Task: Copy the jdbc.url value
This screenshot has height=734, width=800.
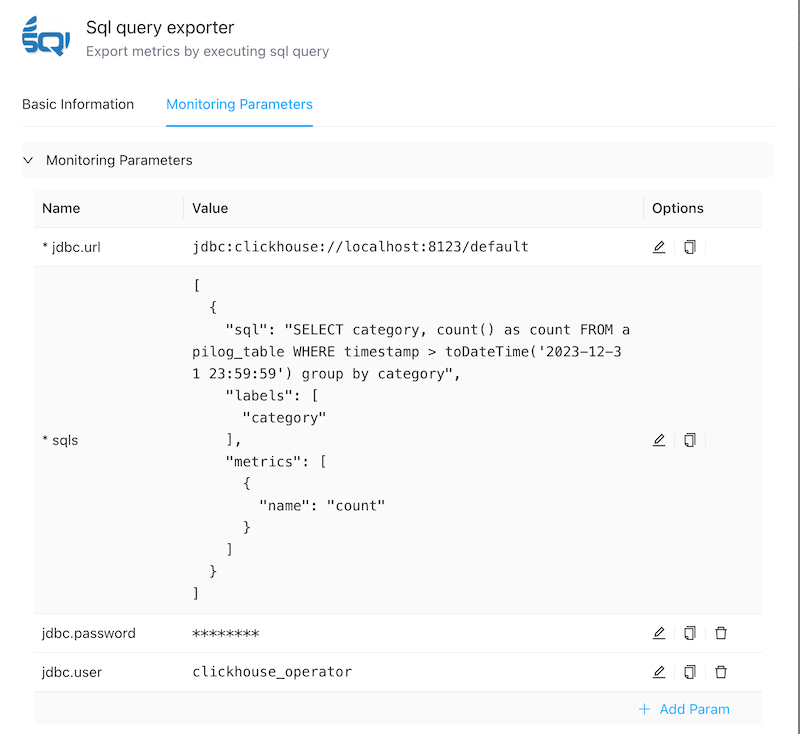Action: click(x=689, y=247)
